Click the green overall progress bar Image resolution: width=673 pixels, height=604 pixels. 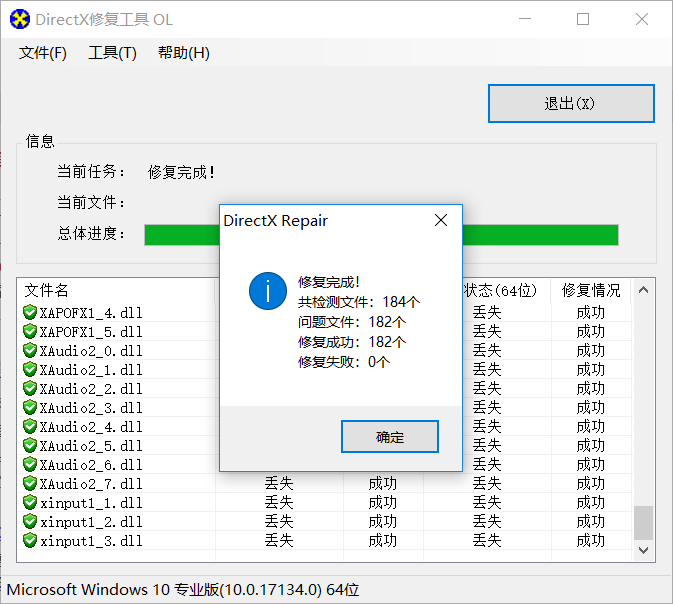click(x=381, y=235)
